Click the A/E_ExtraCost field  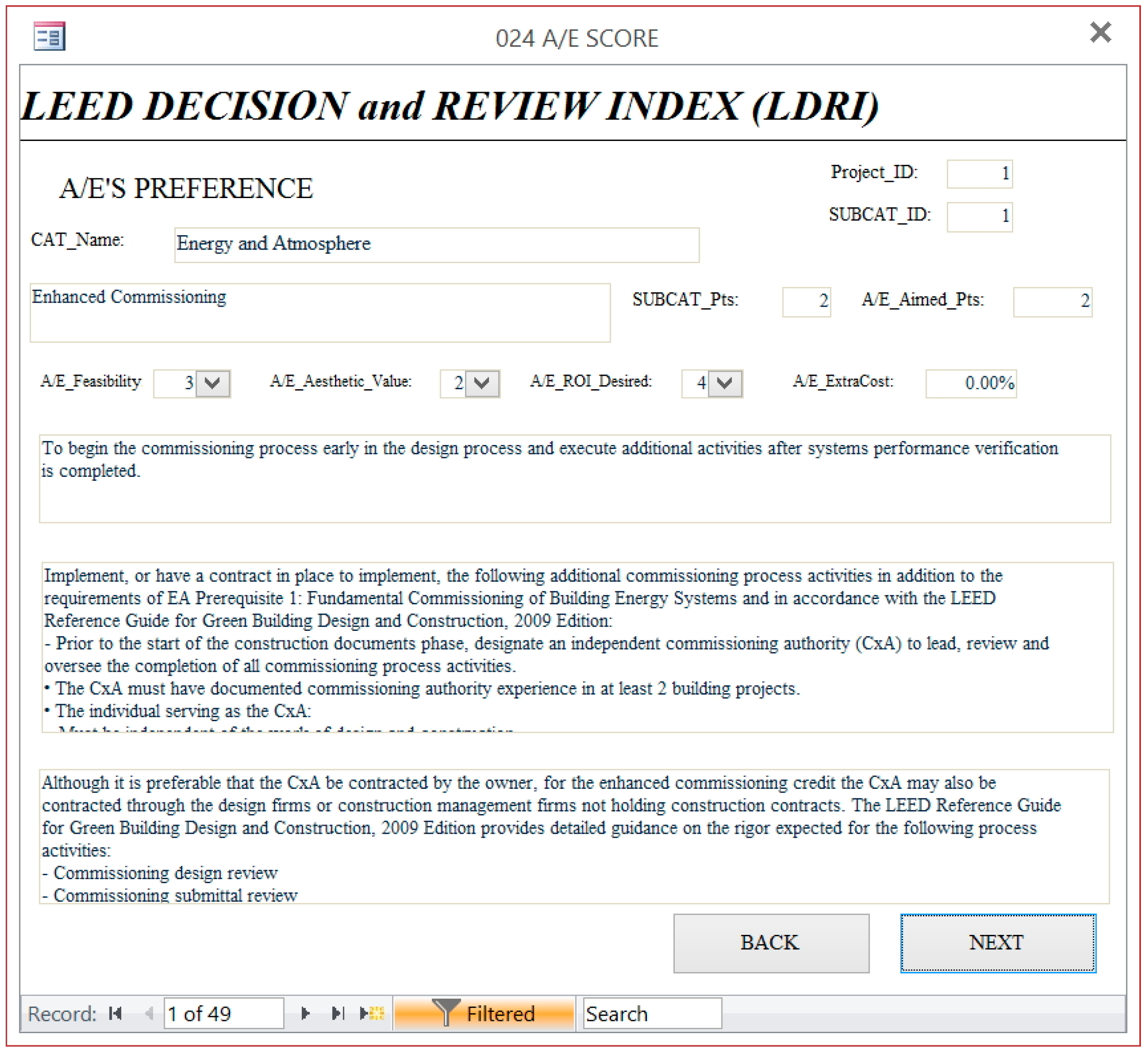(x=970, y=383)
